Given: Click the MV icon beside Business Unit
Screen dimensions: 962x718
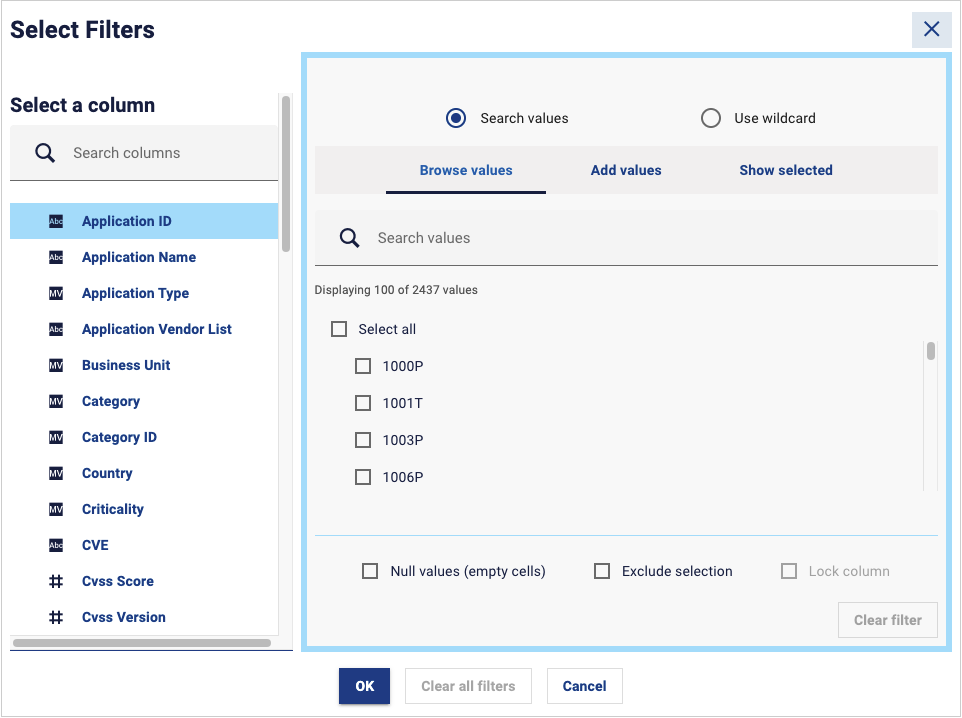Looking at the screenshot, I should [56, 365].
